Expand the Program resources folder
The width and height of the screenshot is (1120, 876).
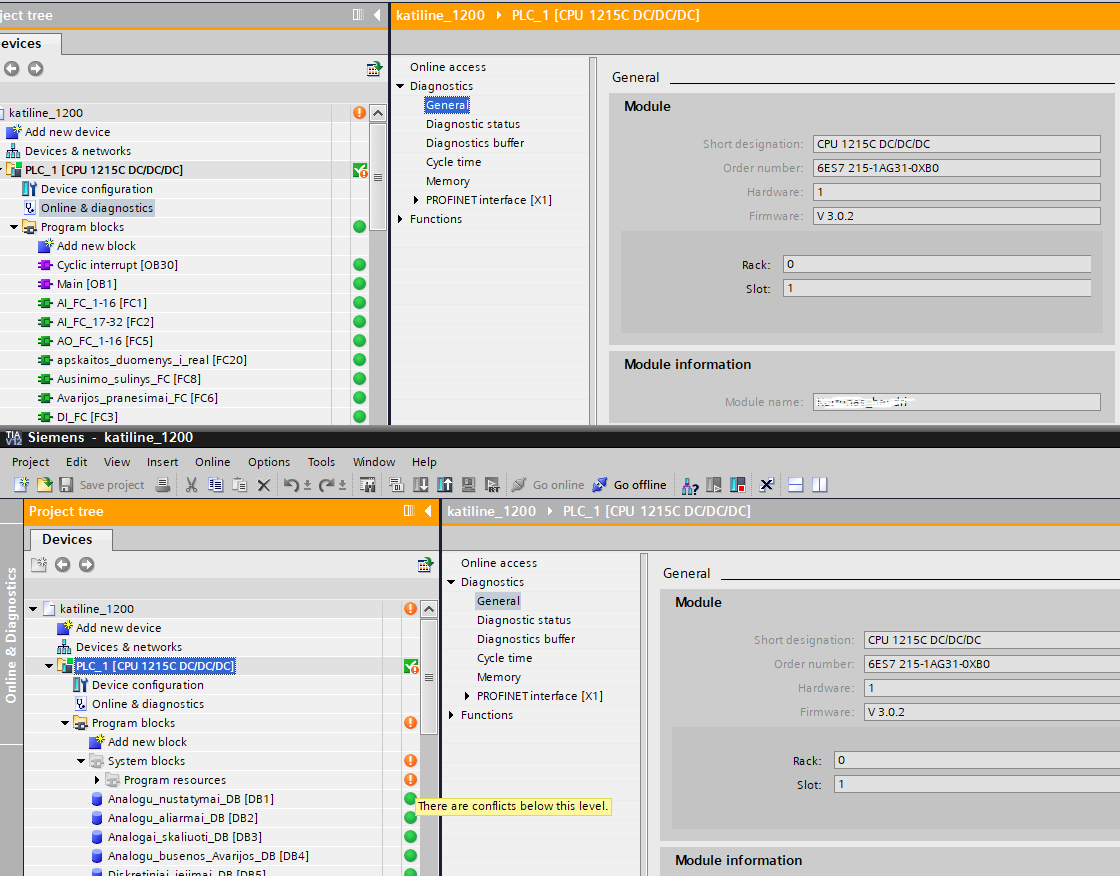(x=97, y=780)
